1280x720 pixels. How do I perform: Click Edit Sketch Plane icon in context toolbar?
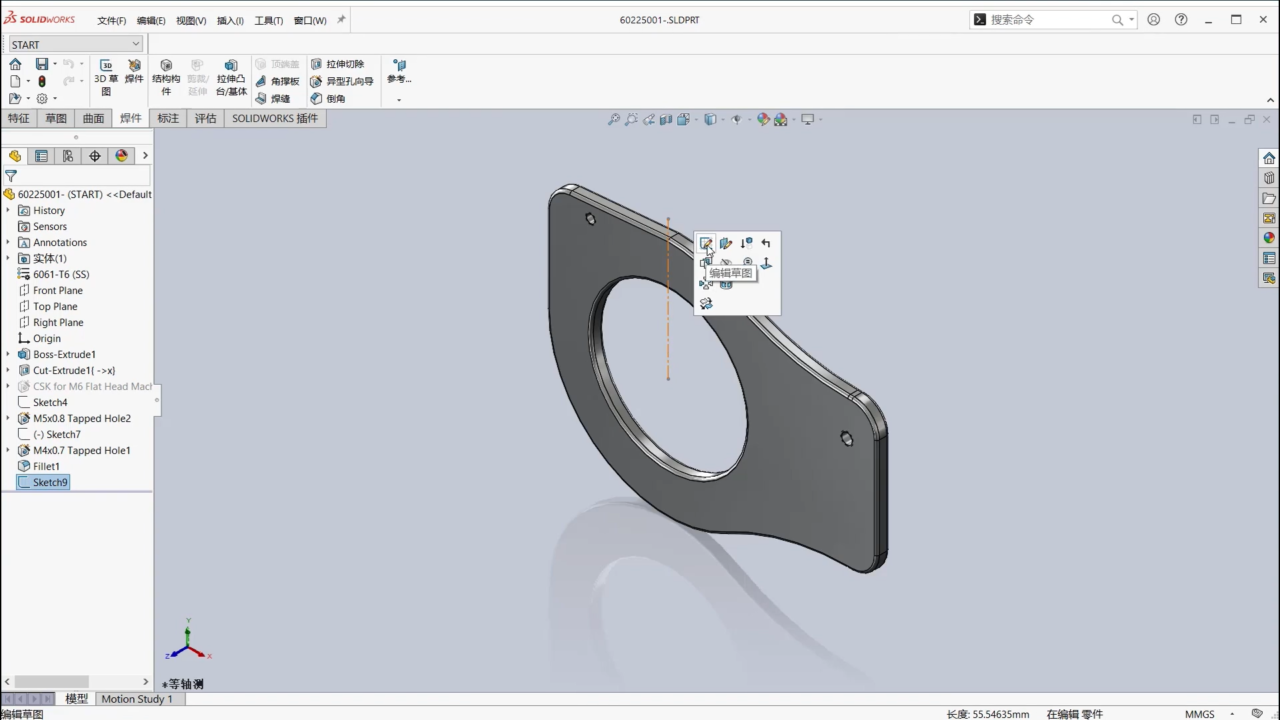pyautogui.click(x=726, y=243)
